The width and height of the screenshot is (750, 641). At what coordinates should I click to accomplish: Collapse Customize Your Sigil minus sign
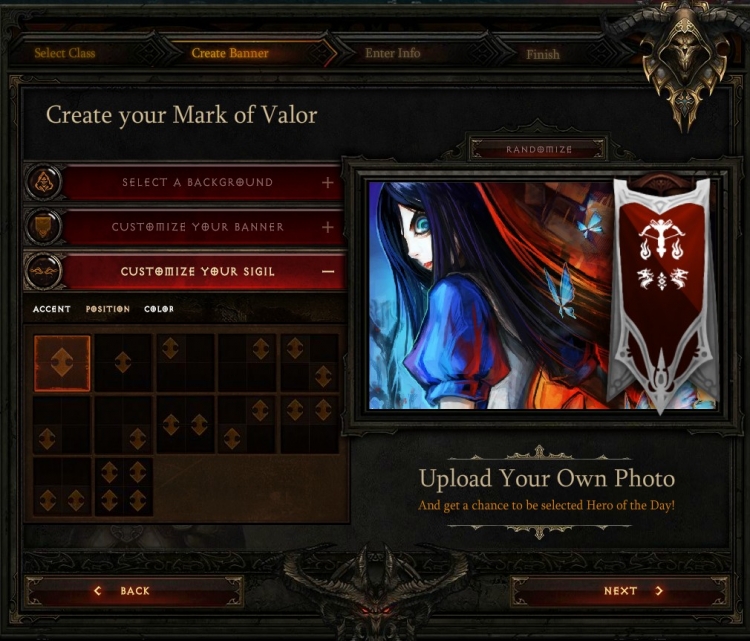(328, 271)
